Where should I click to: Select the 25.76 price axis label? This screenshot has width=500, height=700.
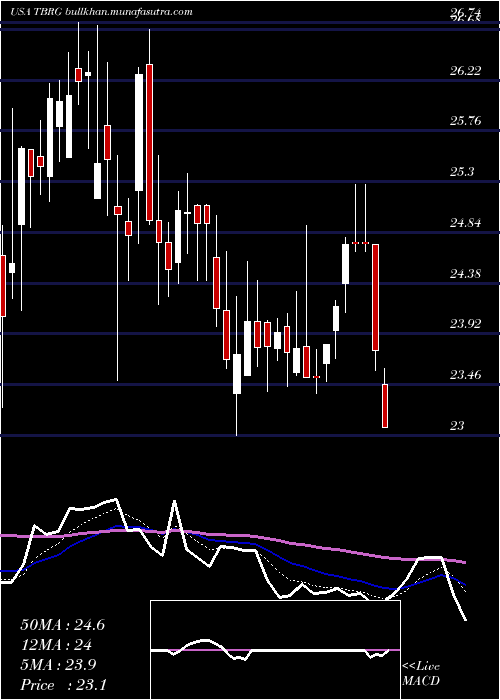pos(466,121)
